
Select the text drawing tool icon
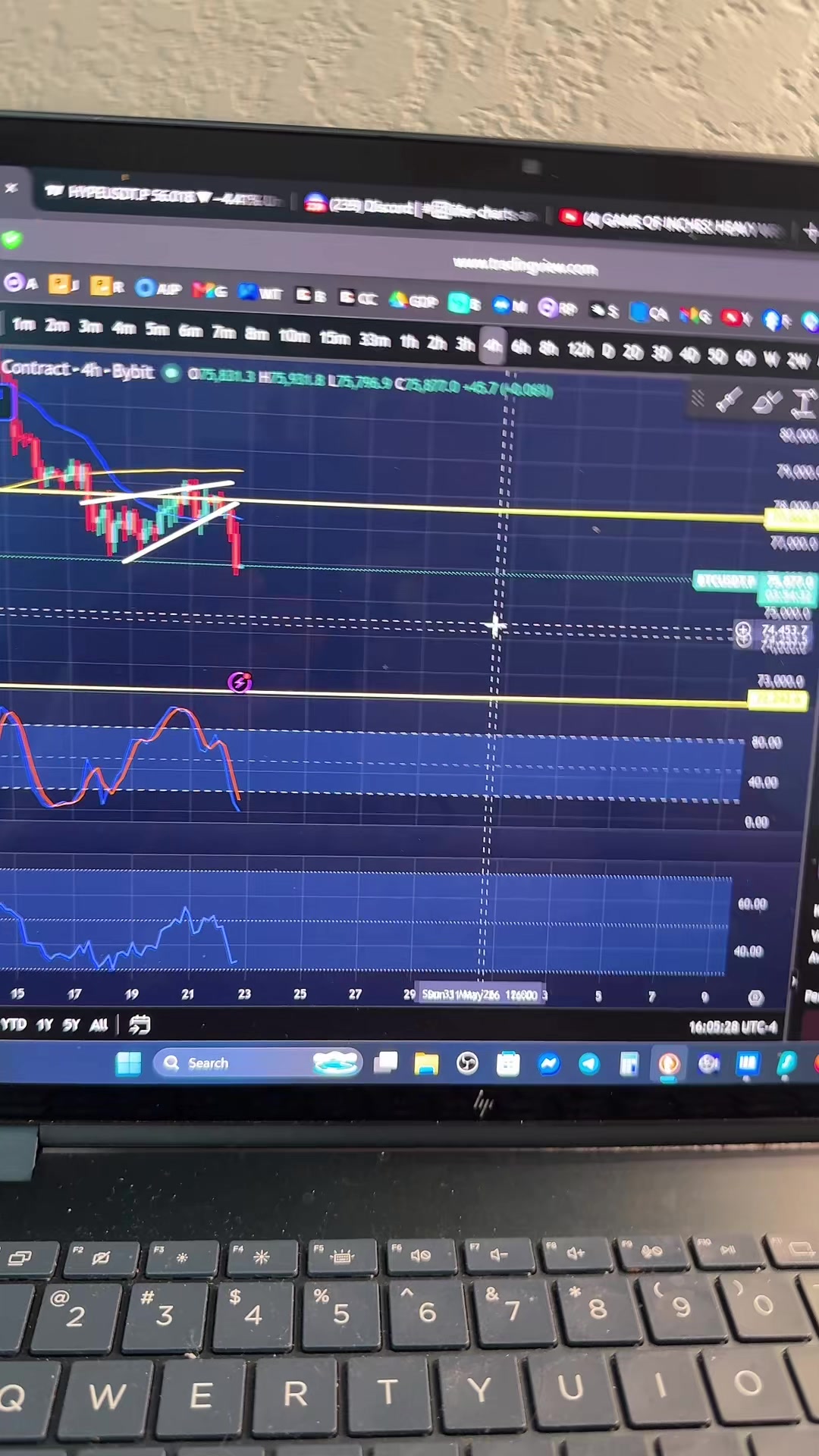(803, 403)
